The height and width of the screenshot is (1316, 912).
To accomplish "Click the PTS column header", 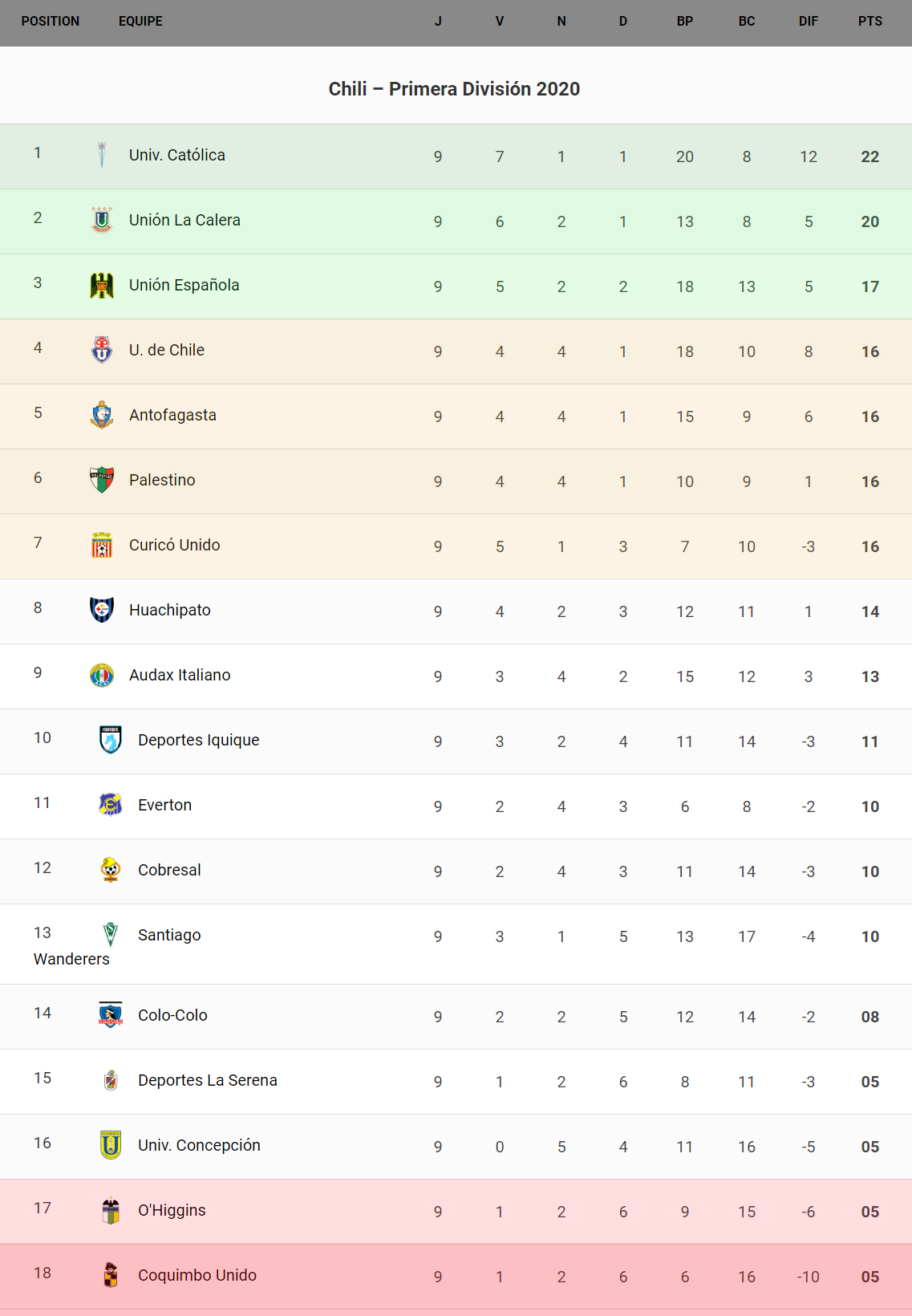I will click(x=869, y=22).
